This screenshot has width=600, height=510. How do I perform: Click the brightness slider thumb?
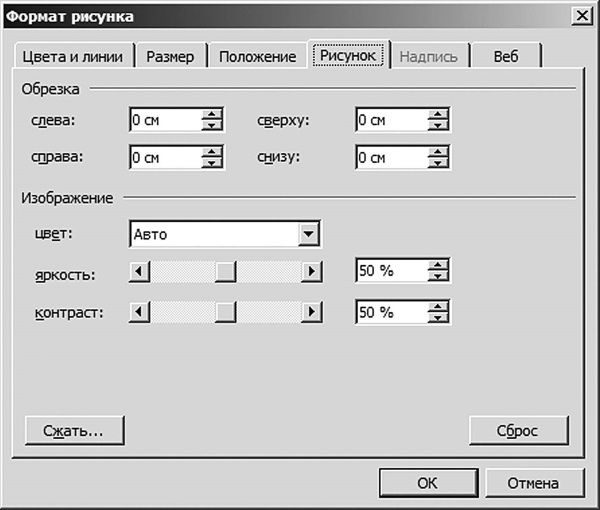click(x=227, y=271)
